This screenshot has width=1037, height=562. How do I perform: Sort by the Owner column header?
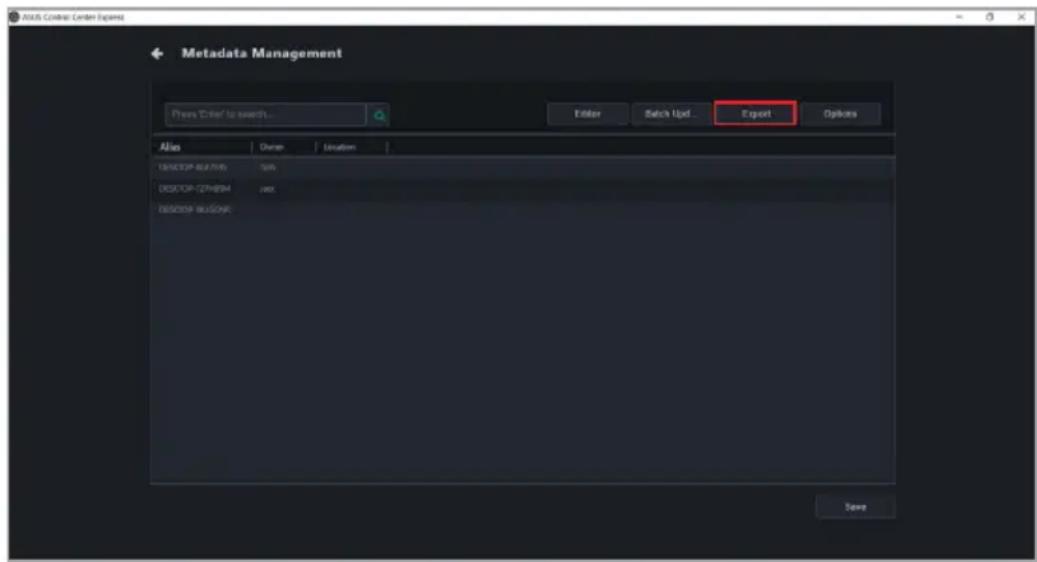coord(272,147)
